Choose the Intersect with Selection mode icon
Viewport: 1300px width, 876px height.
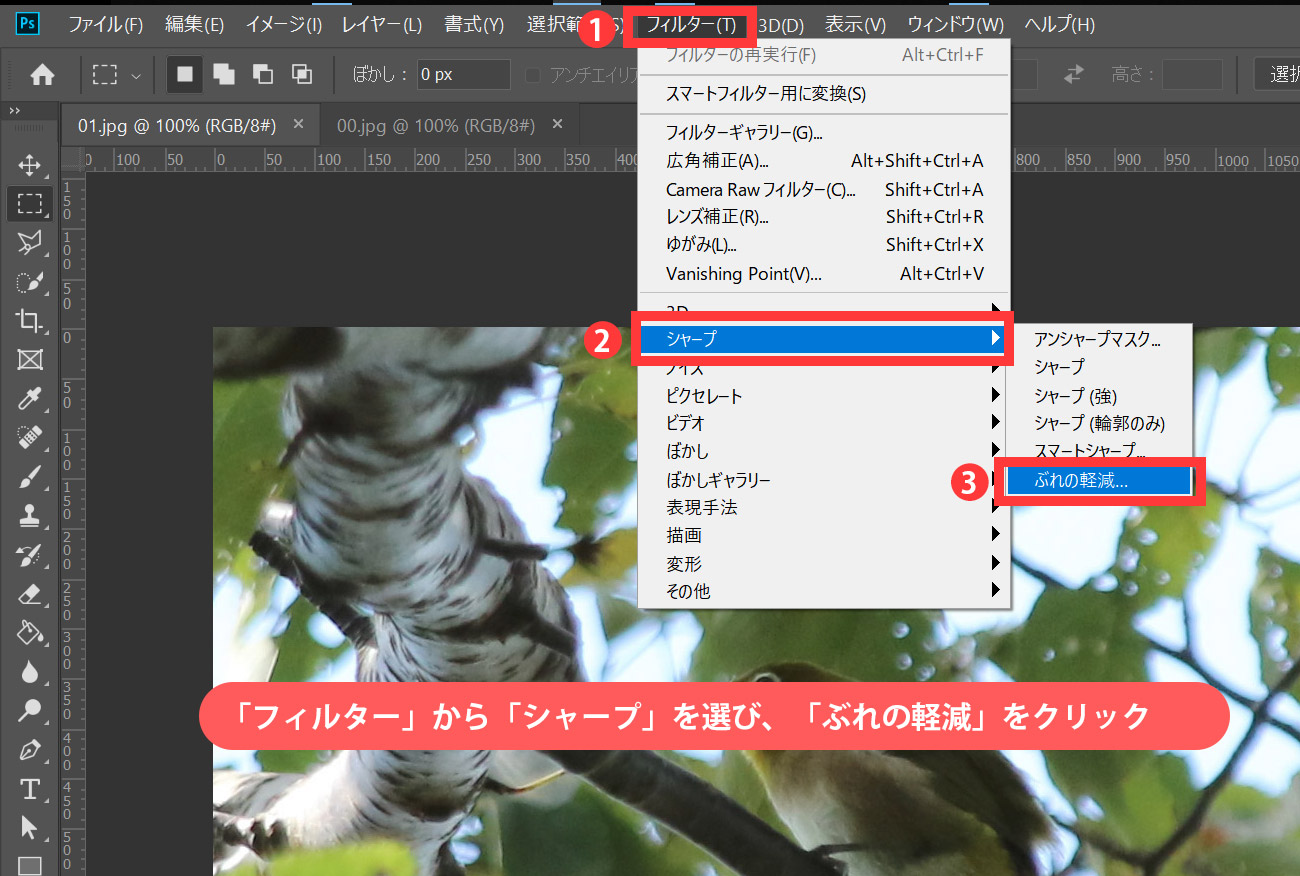[301, 74]
